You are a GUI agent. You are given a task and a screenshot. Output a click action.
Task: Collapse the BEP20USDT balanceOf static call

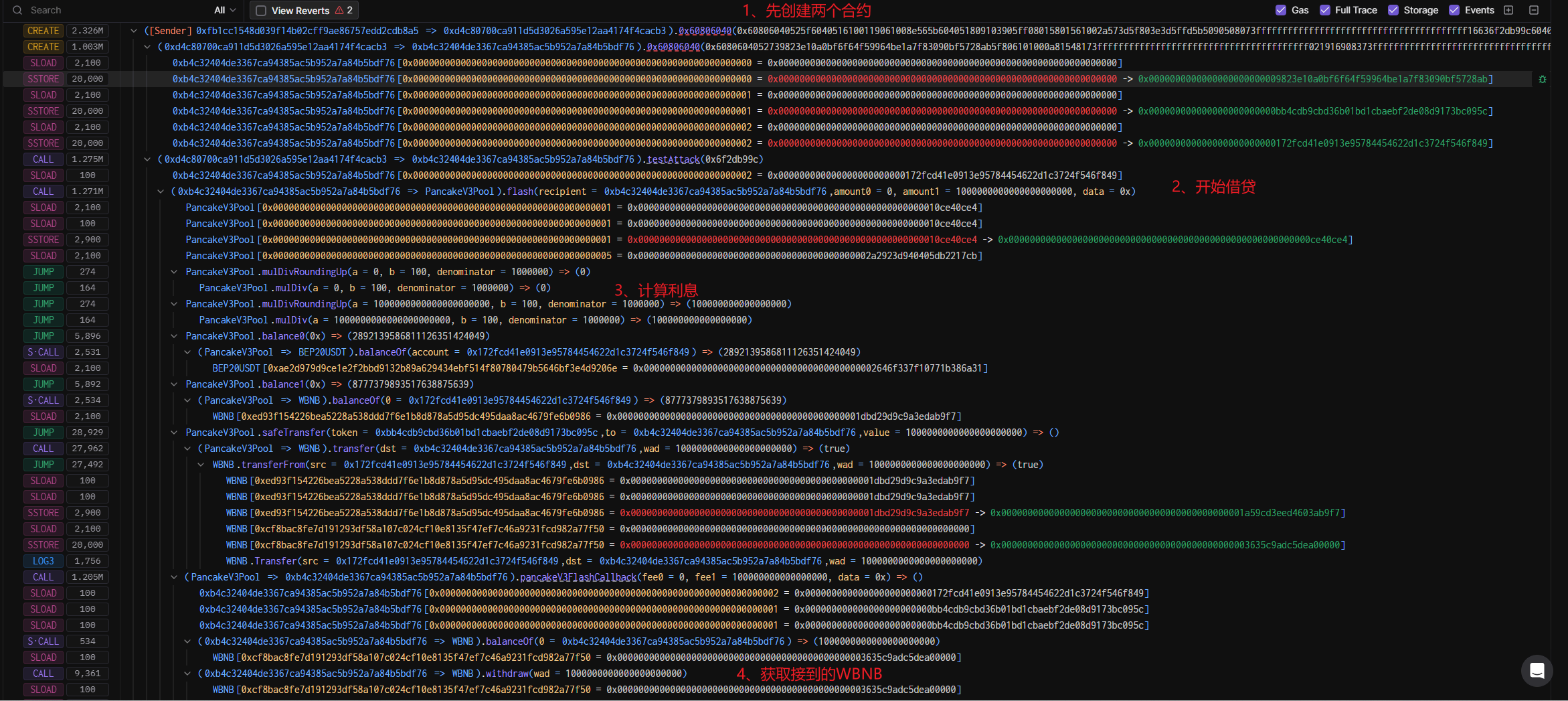[x=187, y=352]
